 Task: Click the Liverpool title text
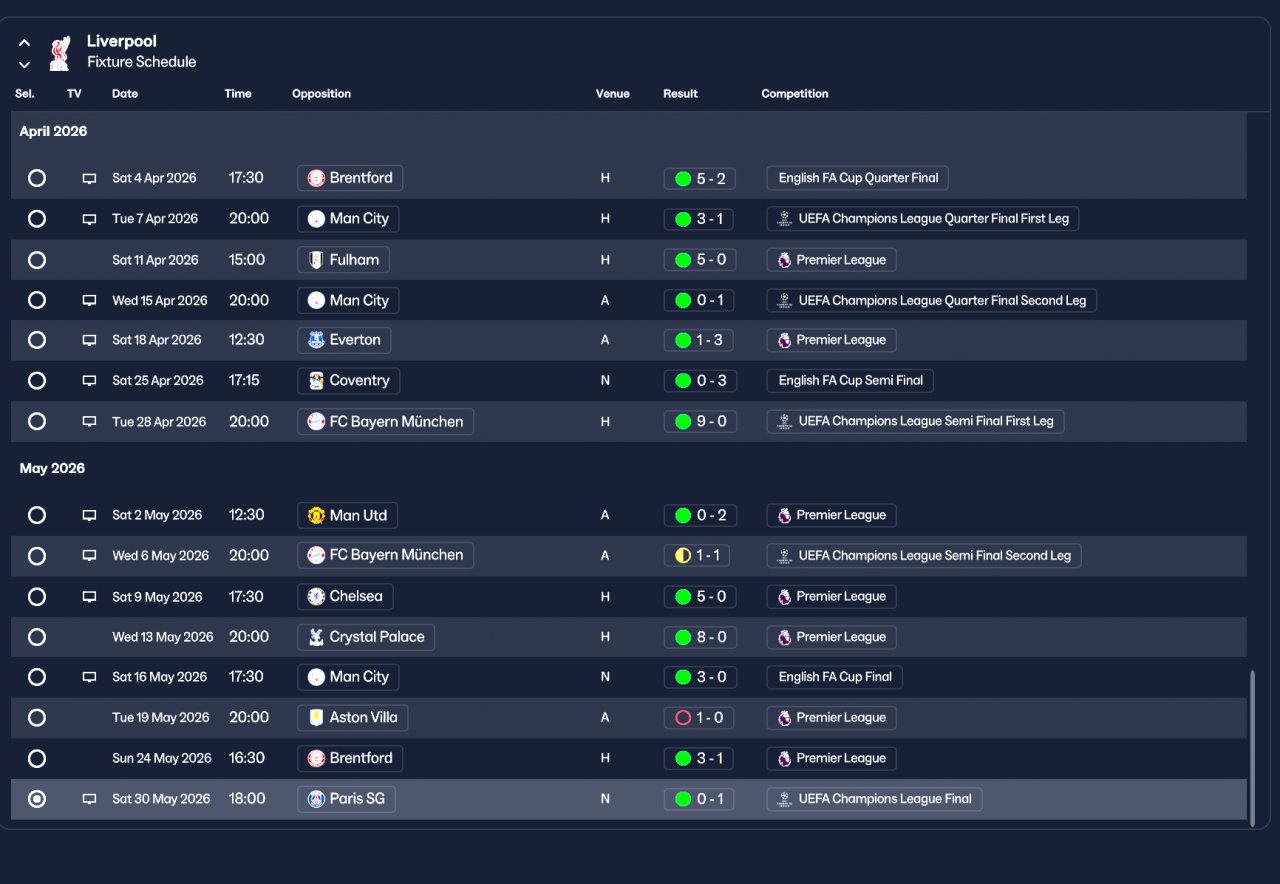pyautogui.click(x=122, y=41)
